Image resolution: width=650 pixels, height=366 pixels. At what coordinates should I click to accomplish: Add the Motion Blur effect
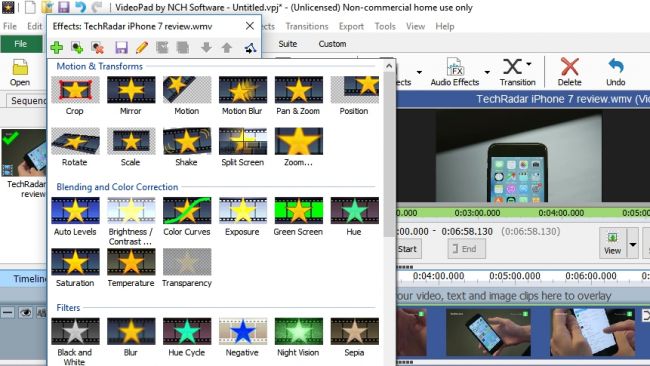tap(243, 96)
